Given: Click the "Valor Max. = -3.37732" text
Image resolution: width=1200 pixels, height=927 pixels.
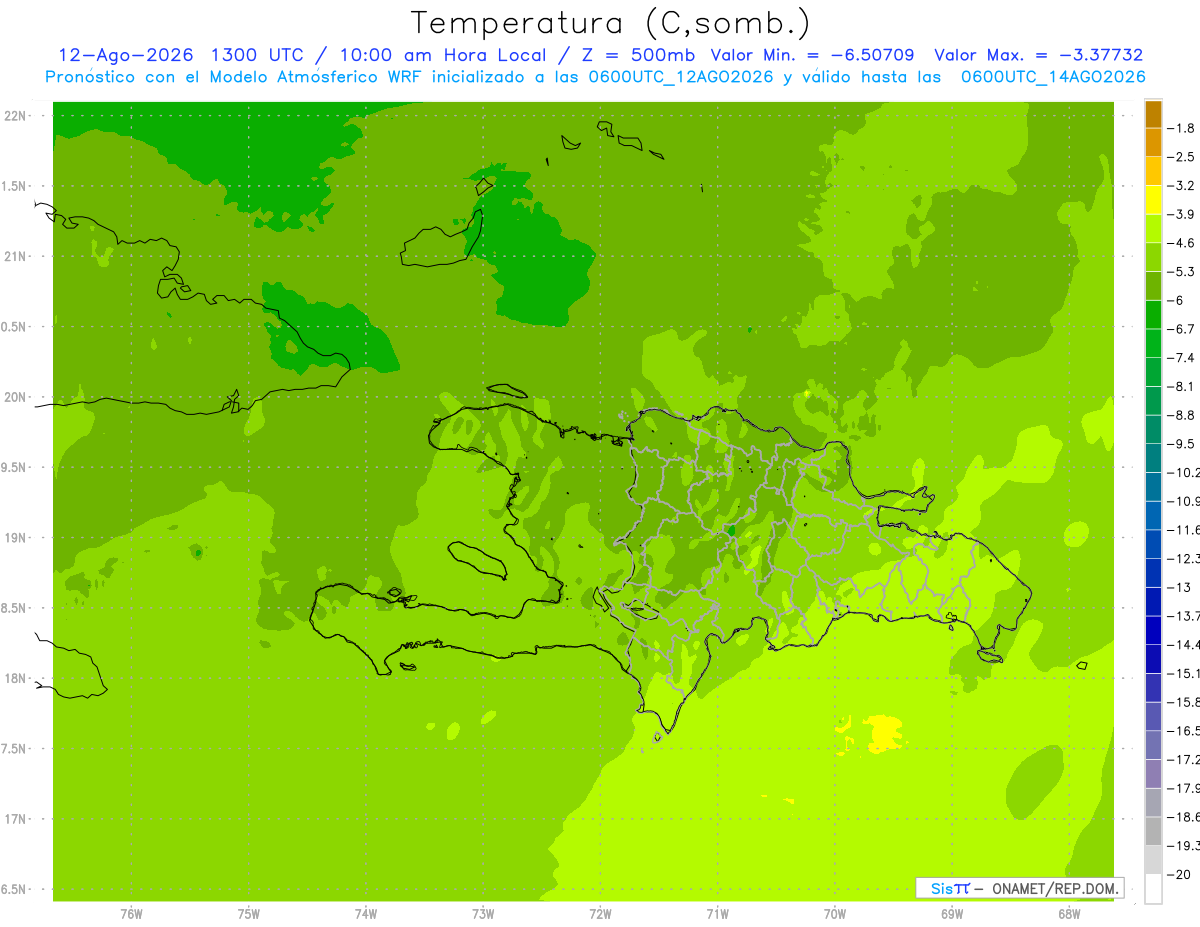Looking at the screenshot, I should 1038,55.
